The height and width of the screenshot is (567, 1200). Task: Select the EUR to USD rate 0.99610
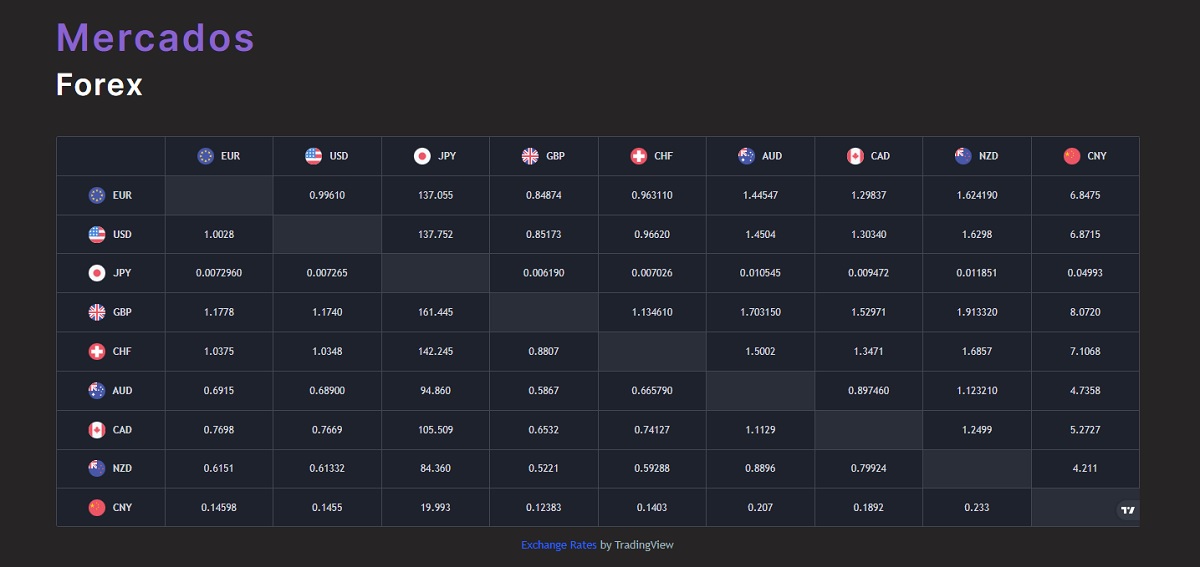click(x=327, y=195)
